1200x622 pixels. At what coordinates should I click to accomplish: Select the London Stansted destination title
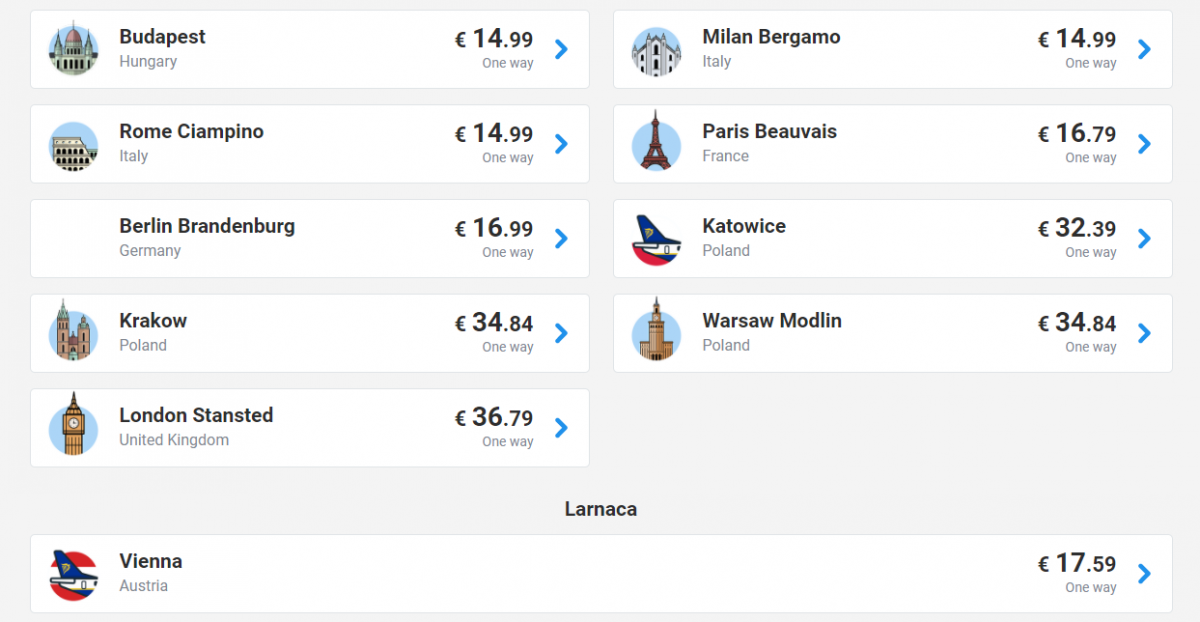[196, 415]
